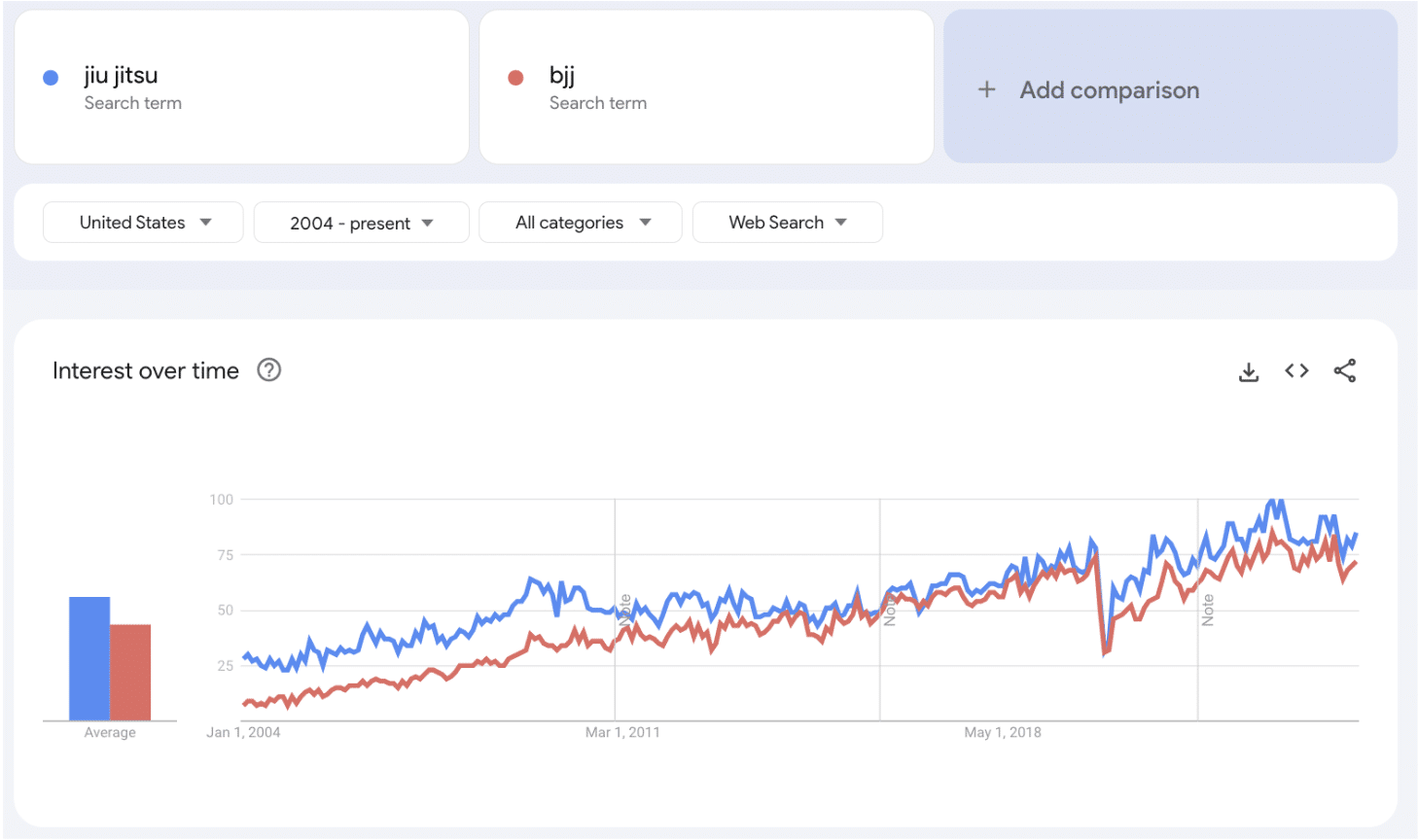Screen dimensions: 1418x840
Task: Open the All categories dropdown
Action: pyautogui.click(x=581, y=223)
